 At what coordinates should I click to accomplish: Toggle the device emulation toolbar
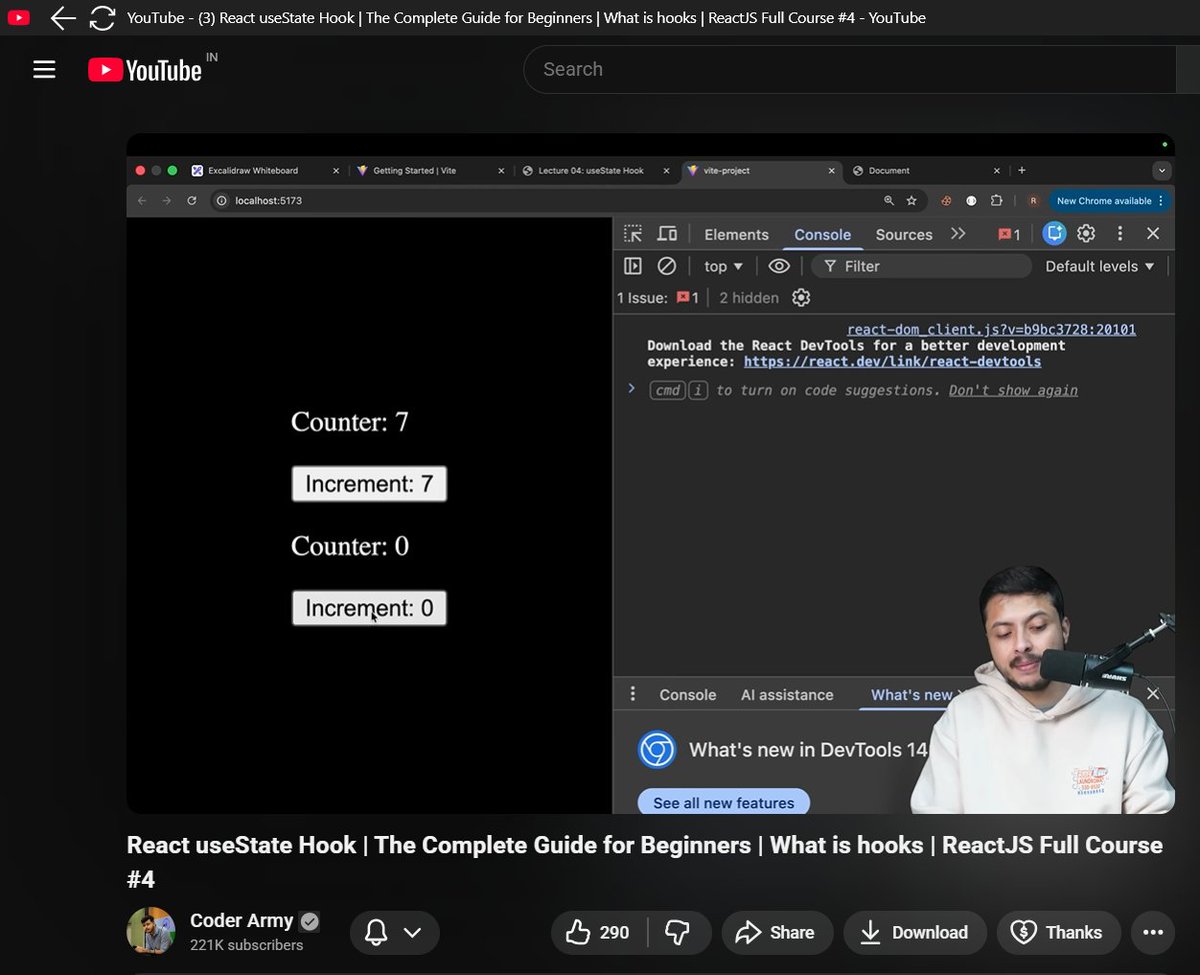tap(666, 233)
